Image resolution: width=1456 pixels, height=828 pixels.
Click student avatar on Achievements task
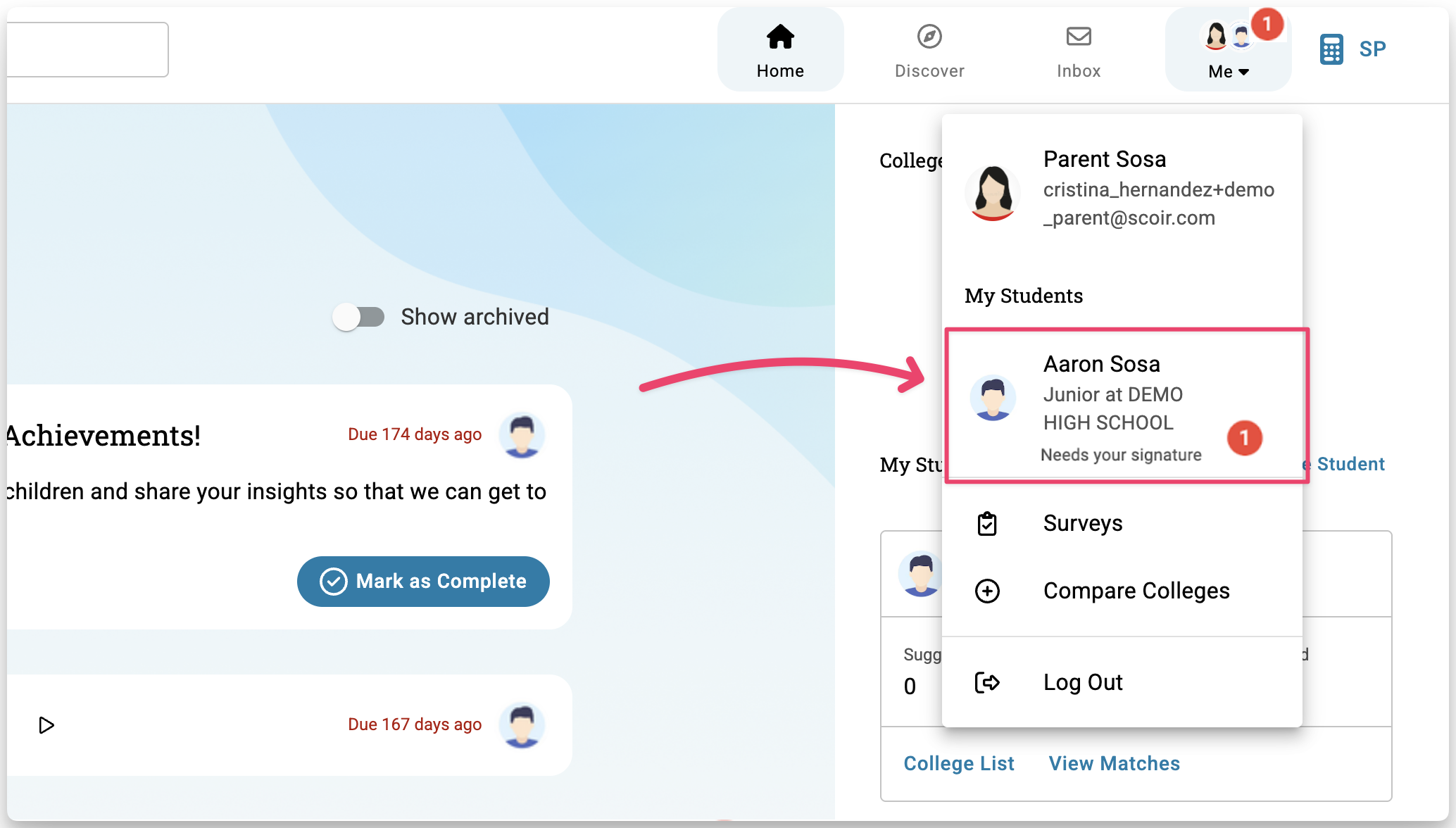point(522,435)
